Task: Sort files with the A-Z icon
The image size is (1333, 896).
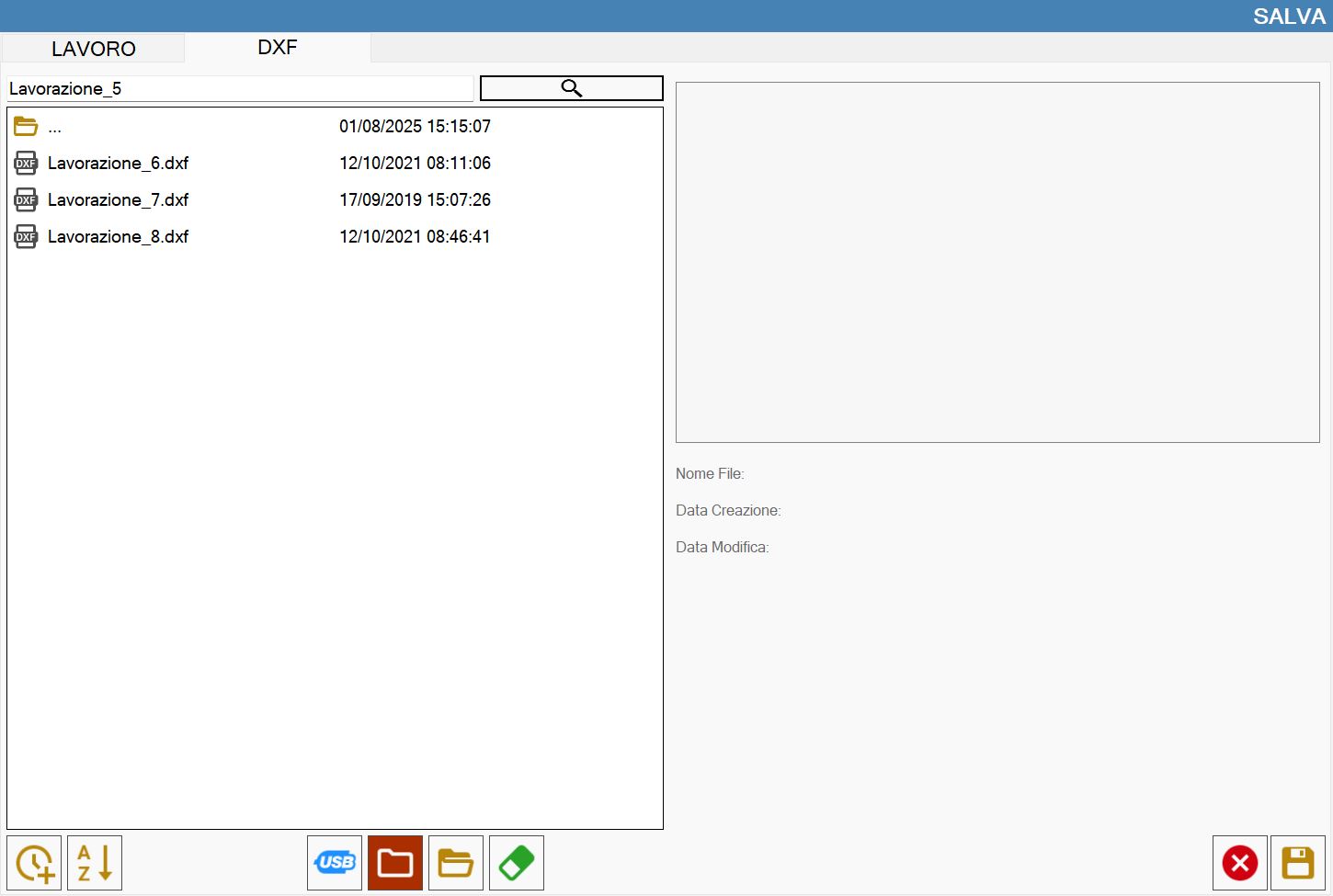Action: pyautogui.click(x=95, y=863)
